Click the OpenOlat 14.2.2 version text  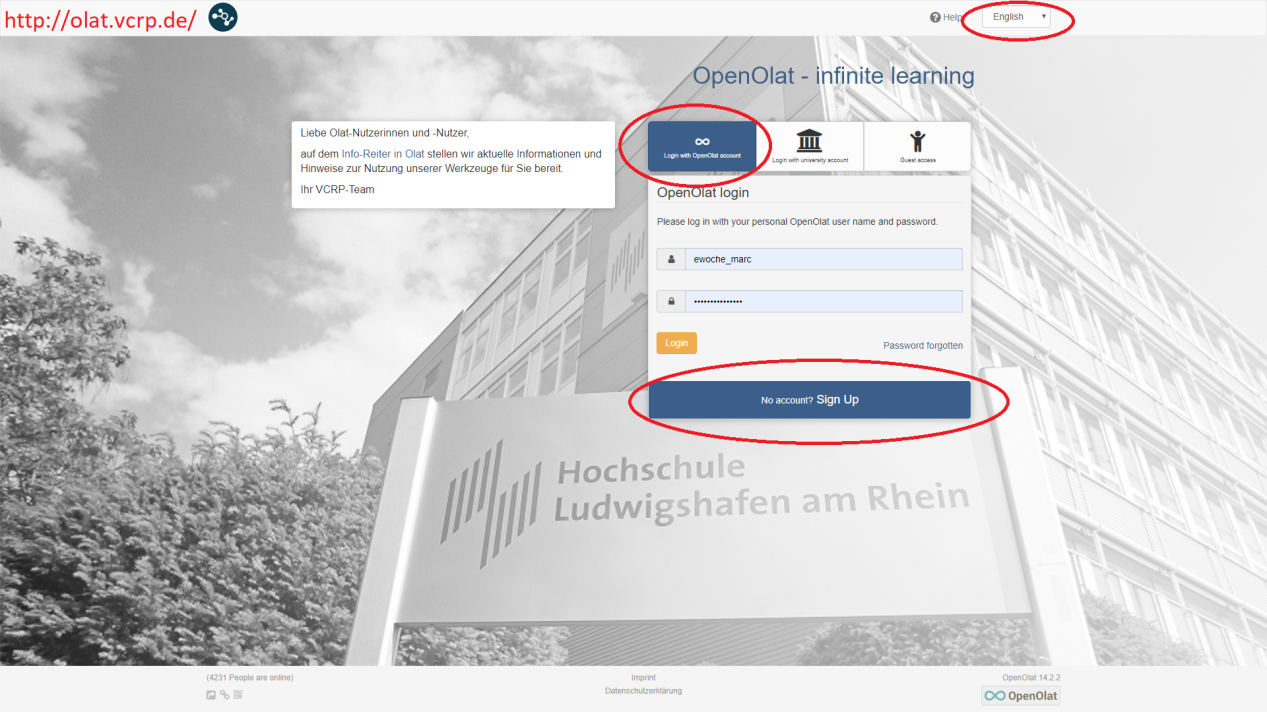pyautogui.click(x=1032, y=678)
